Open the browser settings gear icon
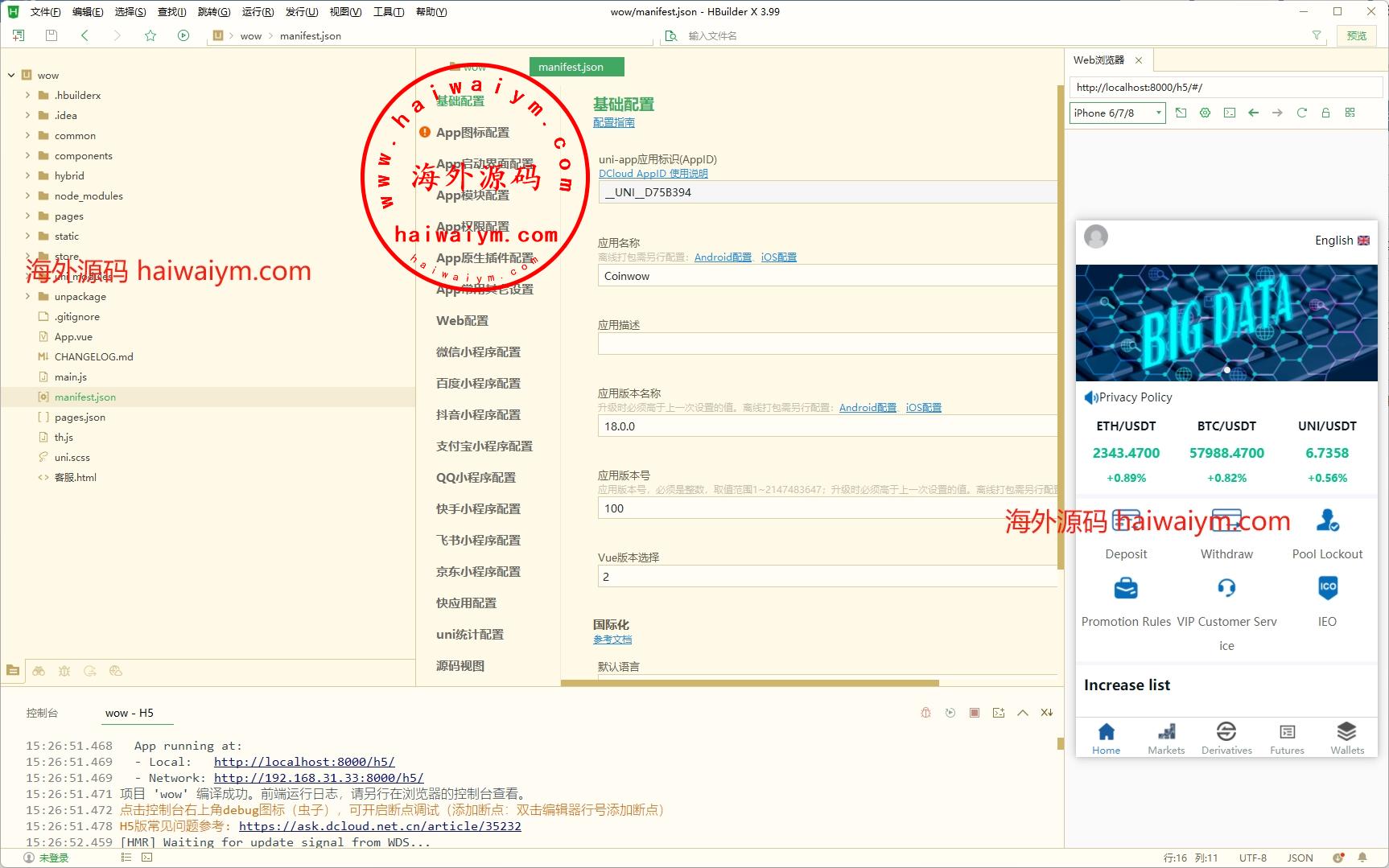1389x868 pixels. click(x=1205, y=113)
